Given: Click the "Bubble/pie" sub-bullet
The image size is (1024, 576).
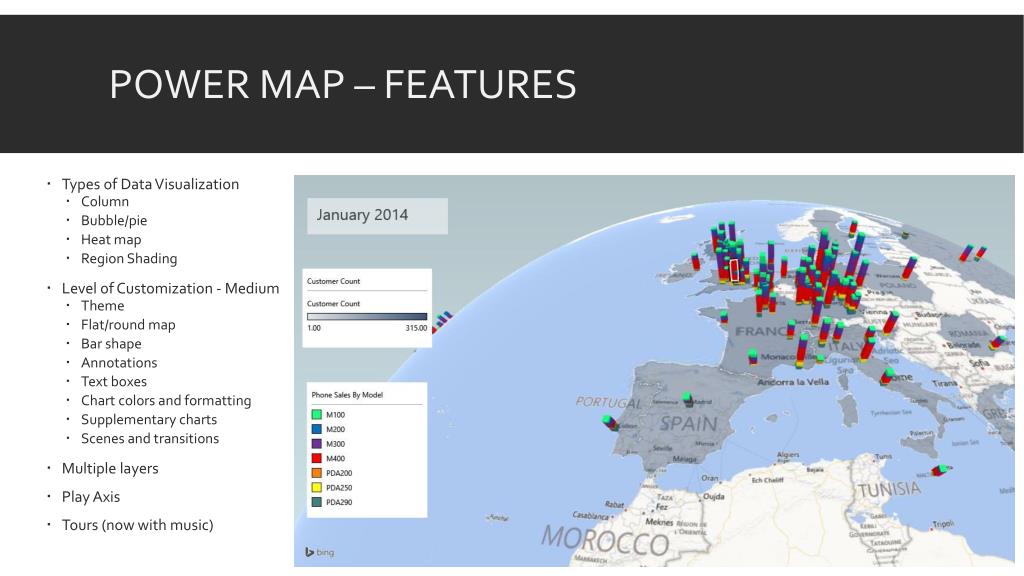Looking at the screenshot, I should point(114,221).
